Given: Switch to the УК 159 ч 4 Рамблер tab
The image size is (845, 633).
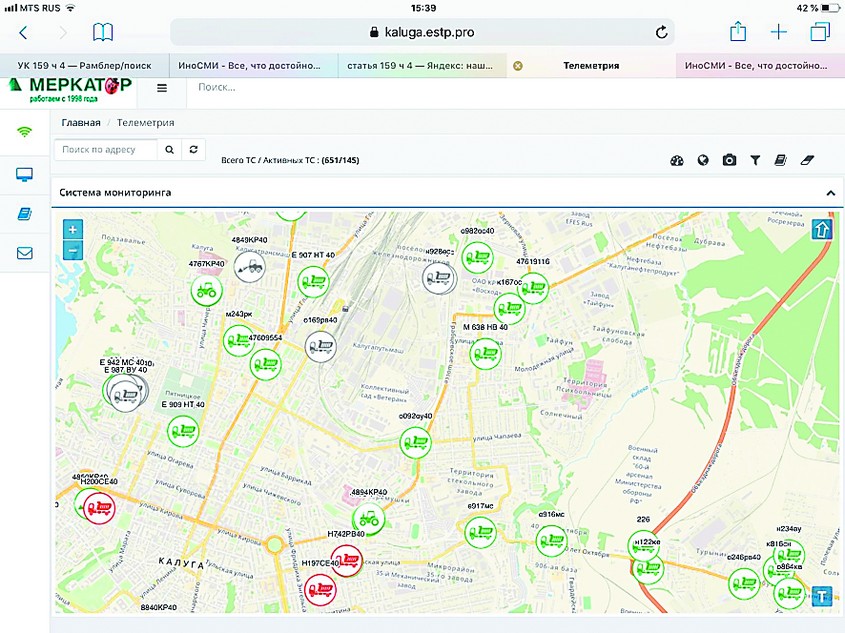Looking at the screenshot, I should point(84,66).
